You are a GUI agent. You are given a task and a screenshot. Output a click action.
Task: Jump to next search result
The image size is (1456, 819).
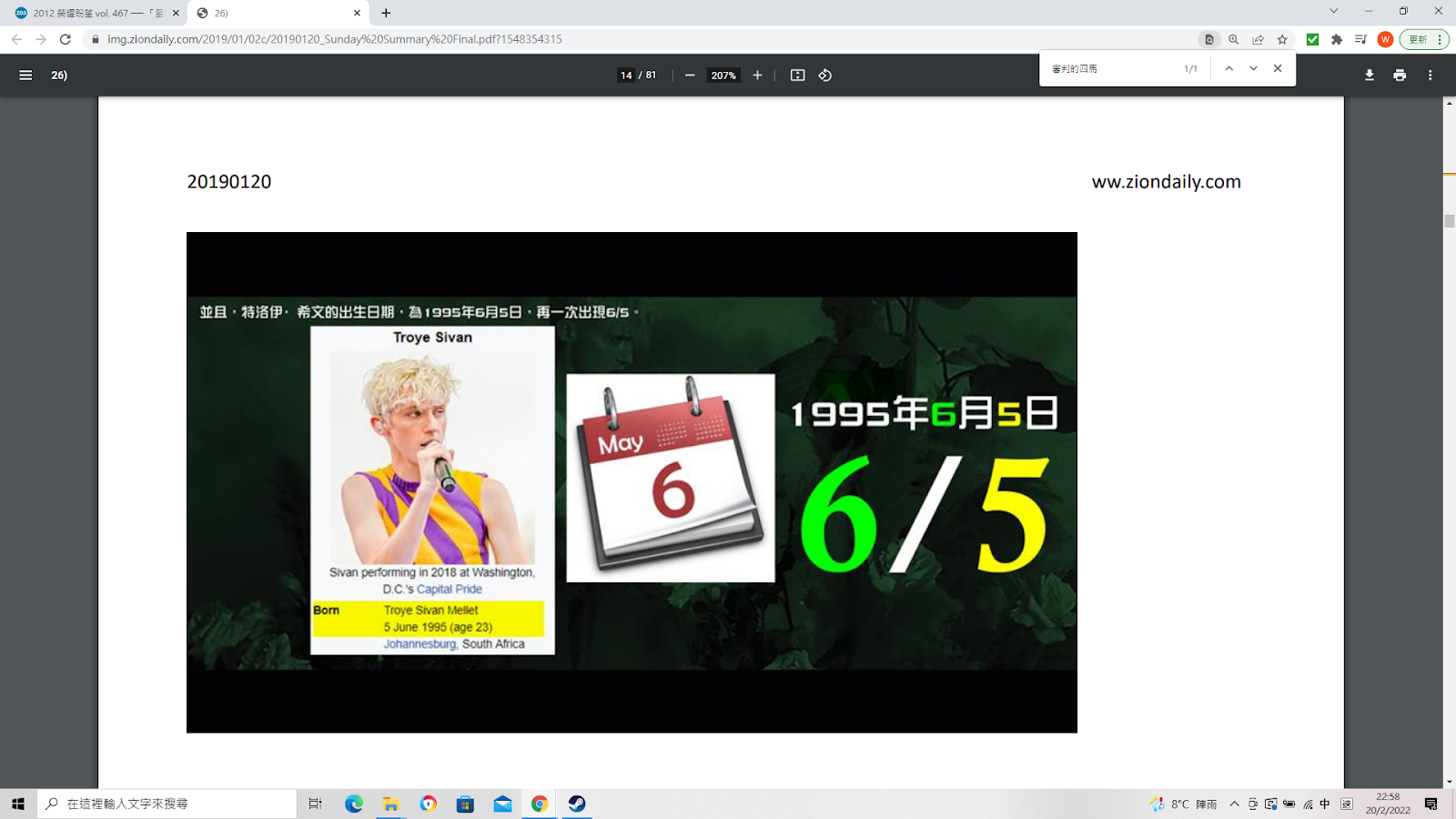pyautogui.click(x=1253, y=68)
